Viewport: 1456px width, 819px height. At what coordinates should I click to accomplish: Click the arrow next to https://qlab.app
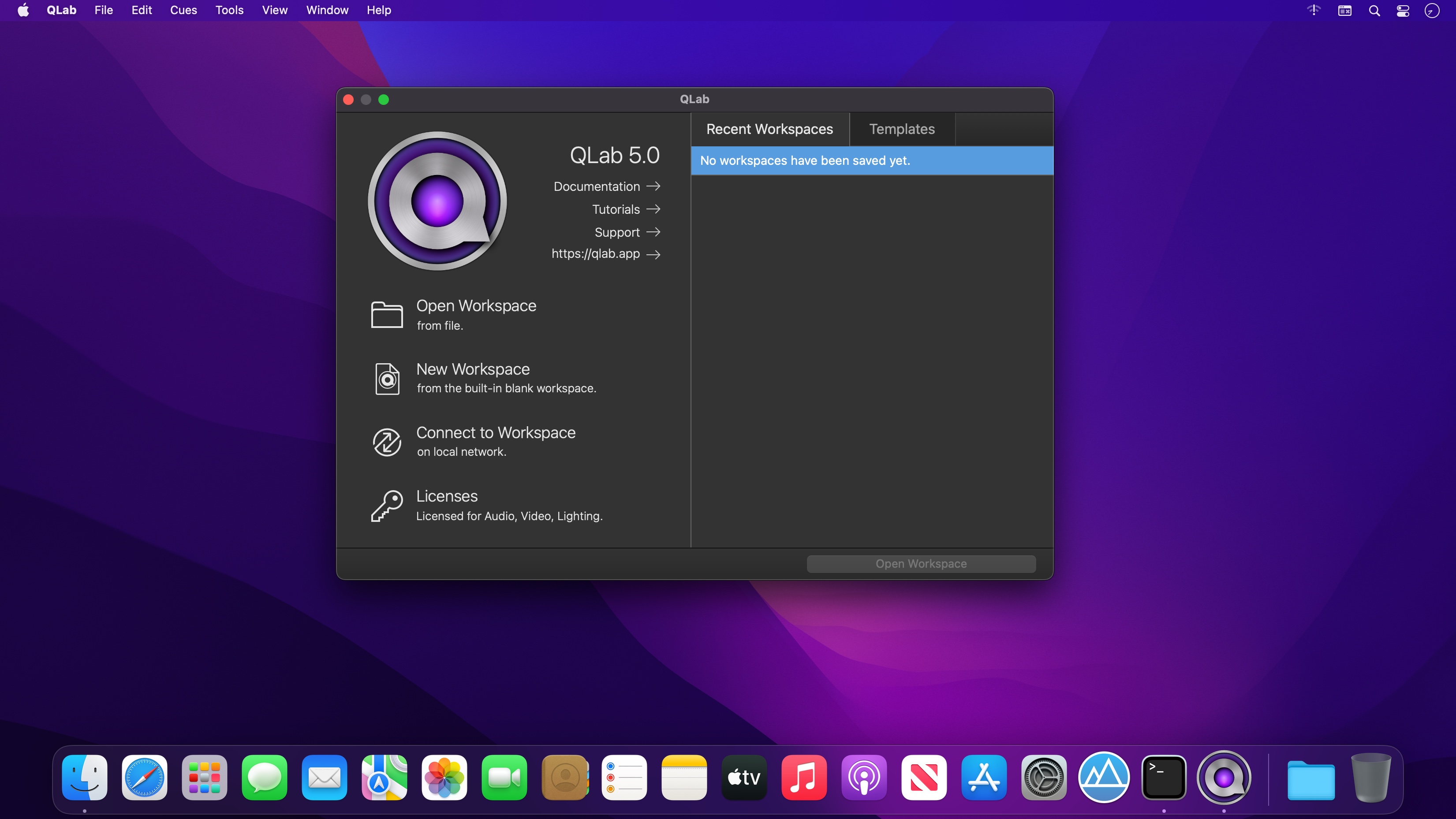point(653,254)
